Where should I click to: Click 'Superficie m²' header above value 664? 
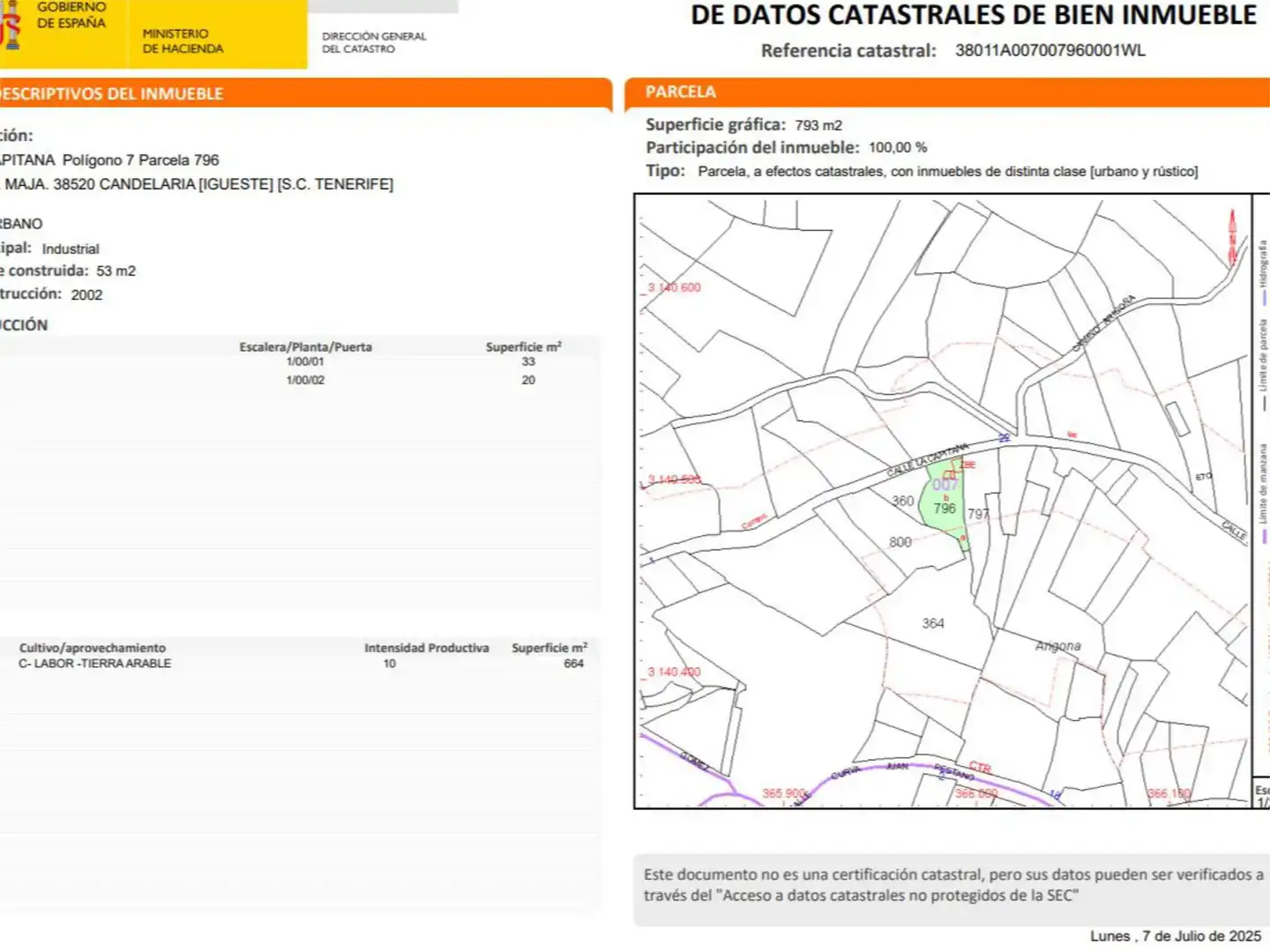(x=549, y=648)
